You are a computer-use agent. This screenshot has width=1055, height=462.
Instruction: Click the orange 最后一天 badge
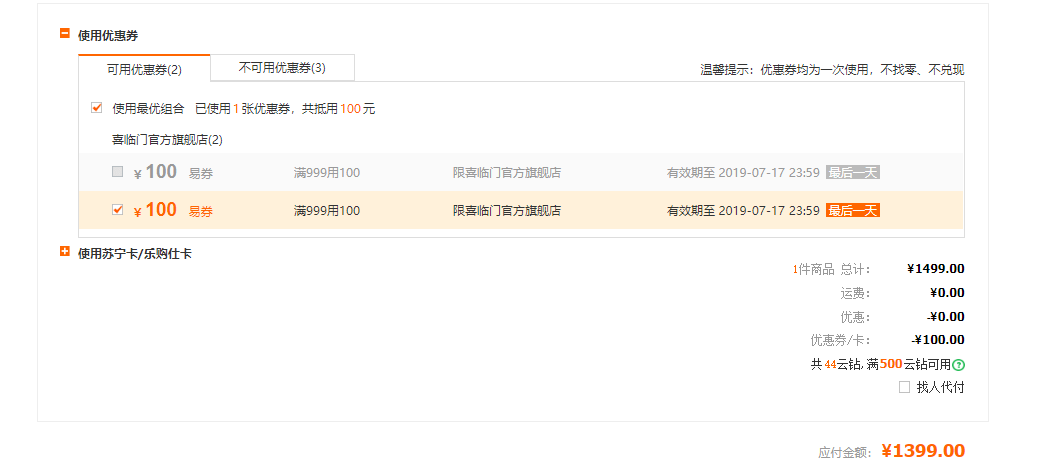coord(852,210)
